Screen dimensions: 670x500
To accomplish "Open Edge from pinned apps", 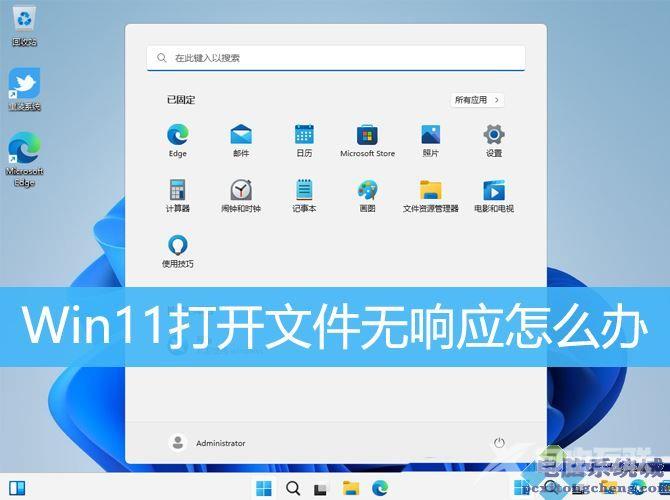I will [x=178, y=141].
